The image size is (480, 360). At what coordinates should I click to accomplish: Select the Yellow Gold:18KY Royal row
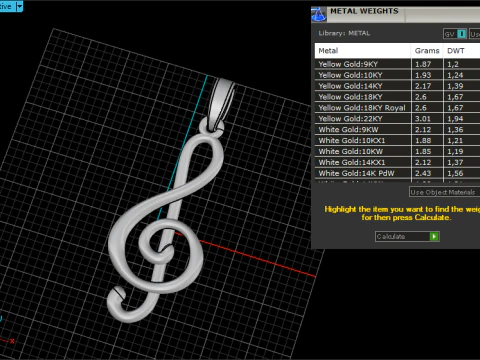click(397, 108)
